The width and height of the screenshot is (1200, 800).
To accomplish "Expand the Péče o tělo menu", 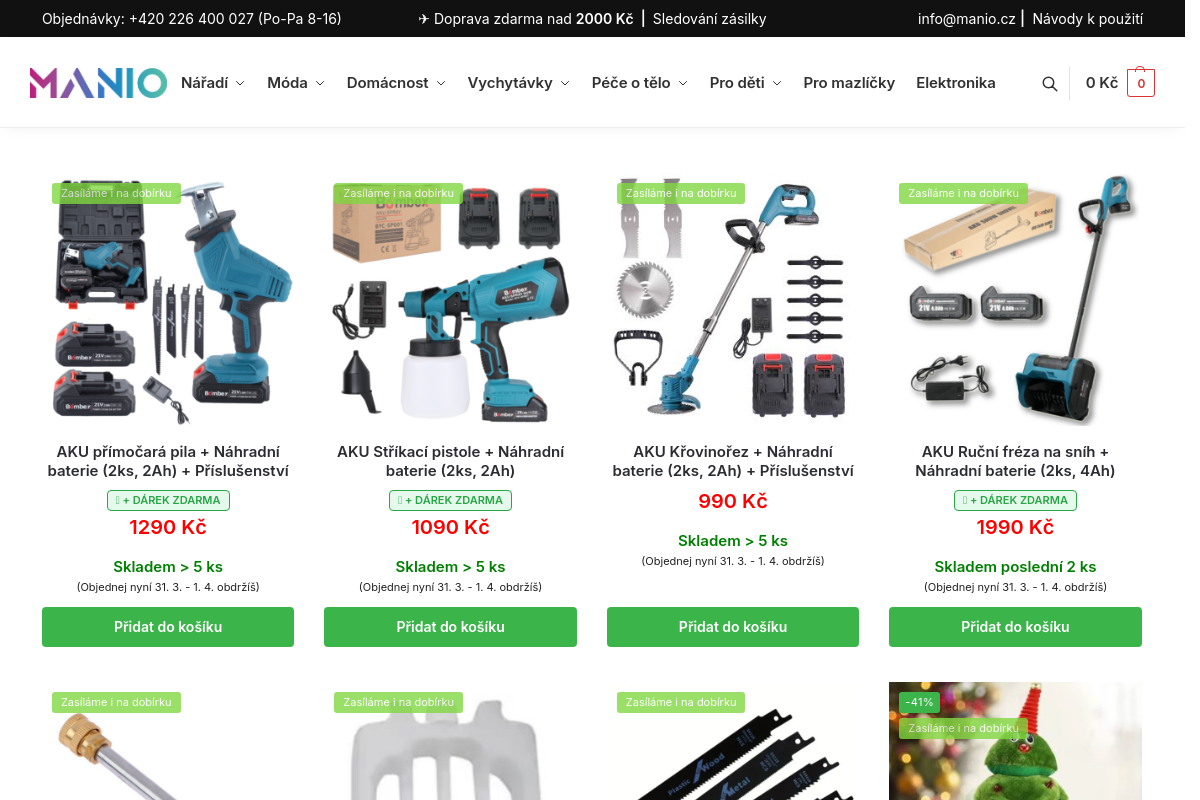I will 639,83.
